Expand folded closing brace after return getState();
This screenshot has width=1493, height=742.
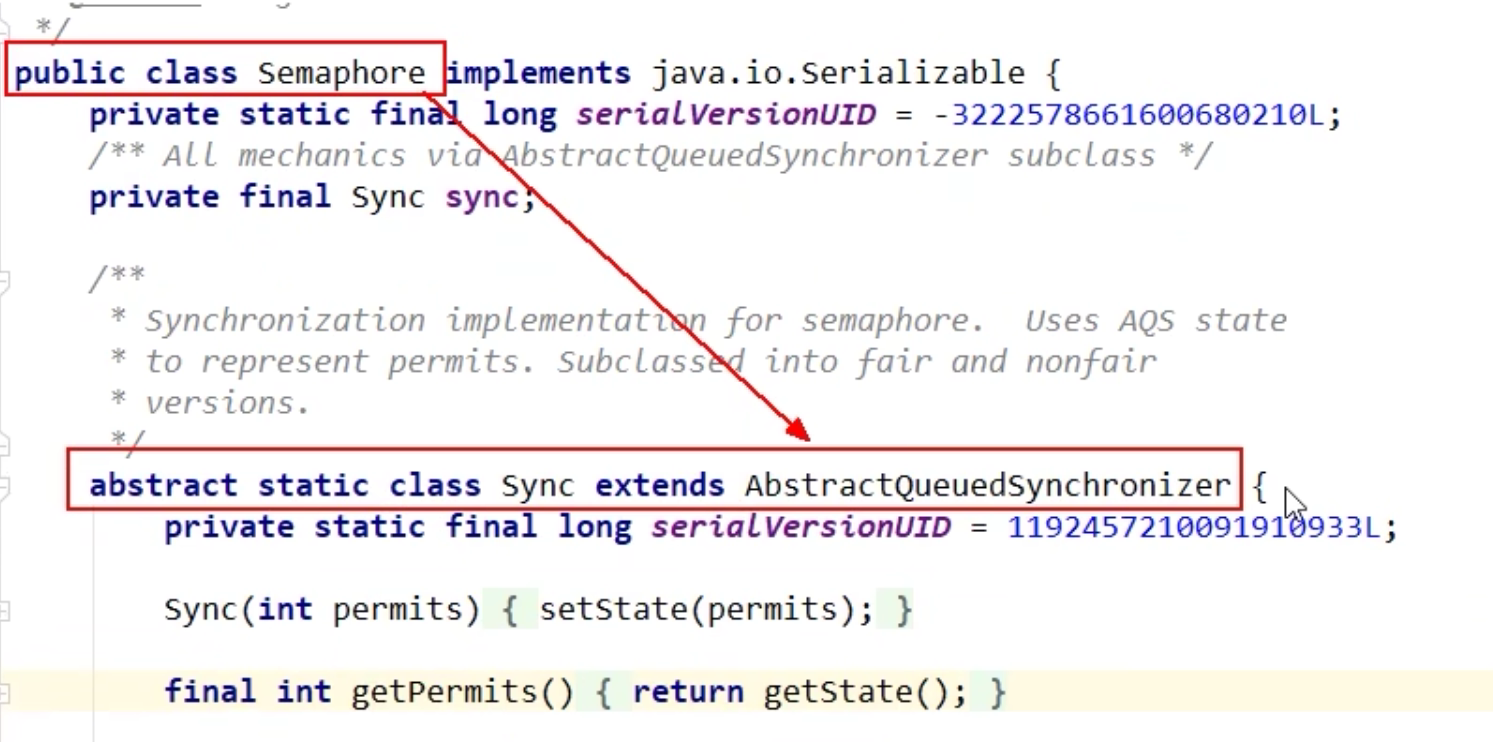995,692
